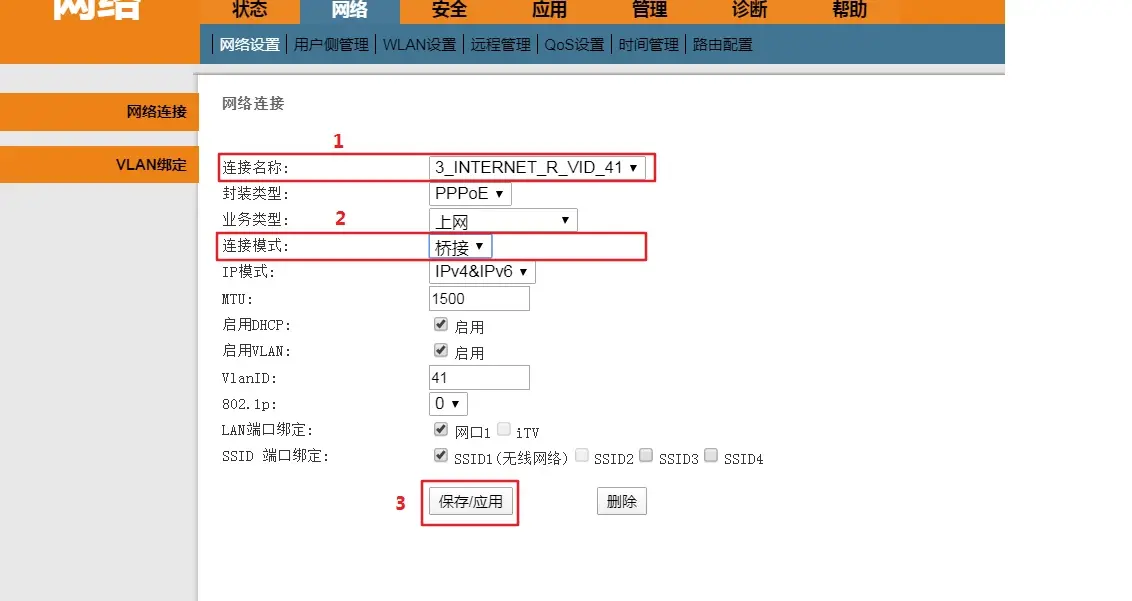
Task: Open the 连接名称 dropdown
Action: (537, 168)
